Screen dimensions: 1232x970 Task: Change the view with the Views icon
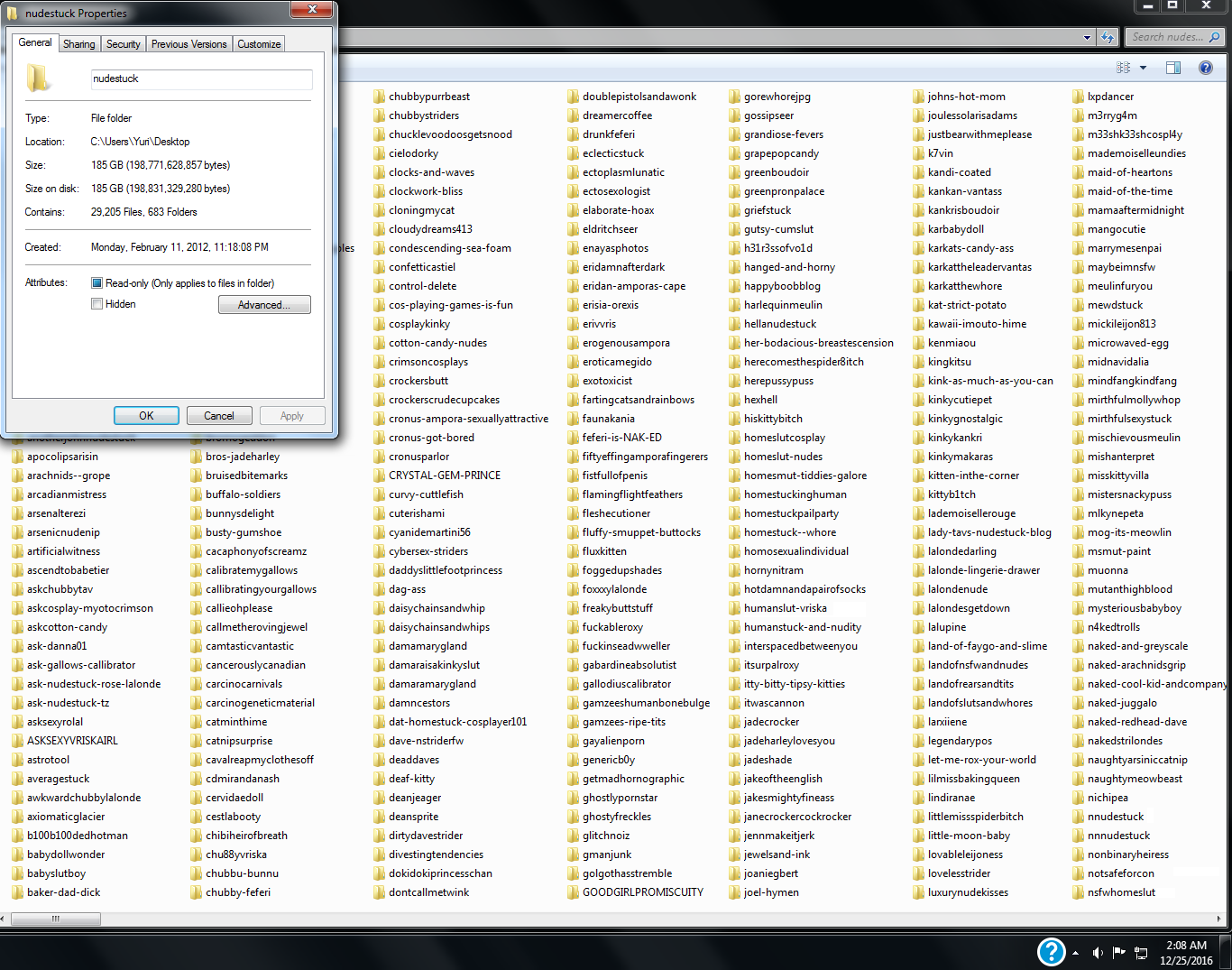1123,68
